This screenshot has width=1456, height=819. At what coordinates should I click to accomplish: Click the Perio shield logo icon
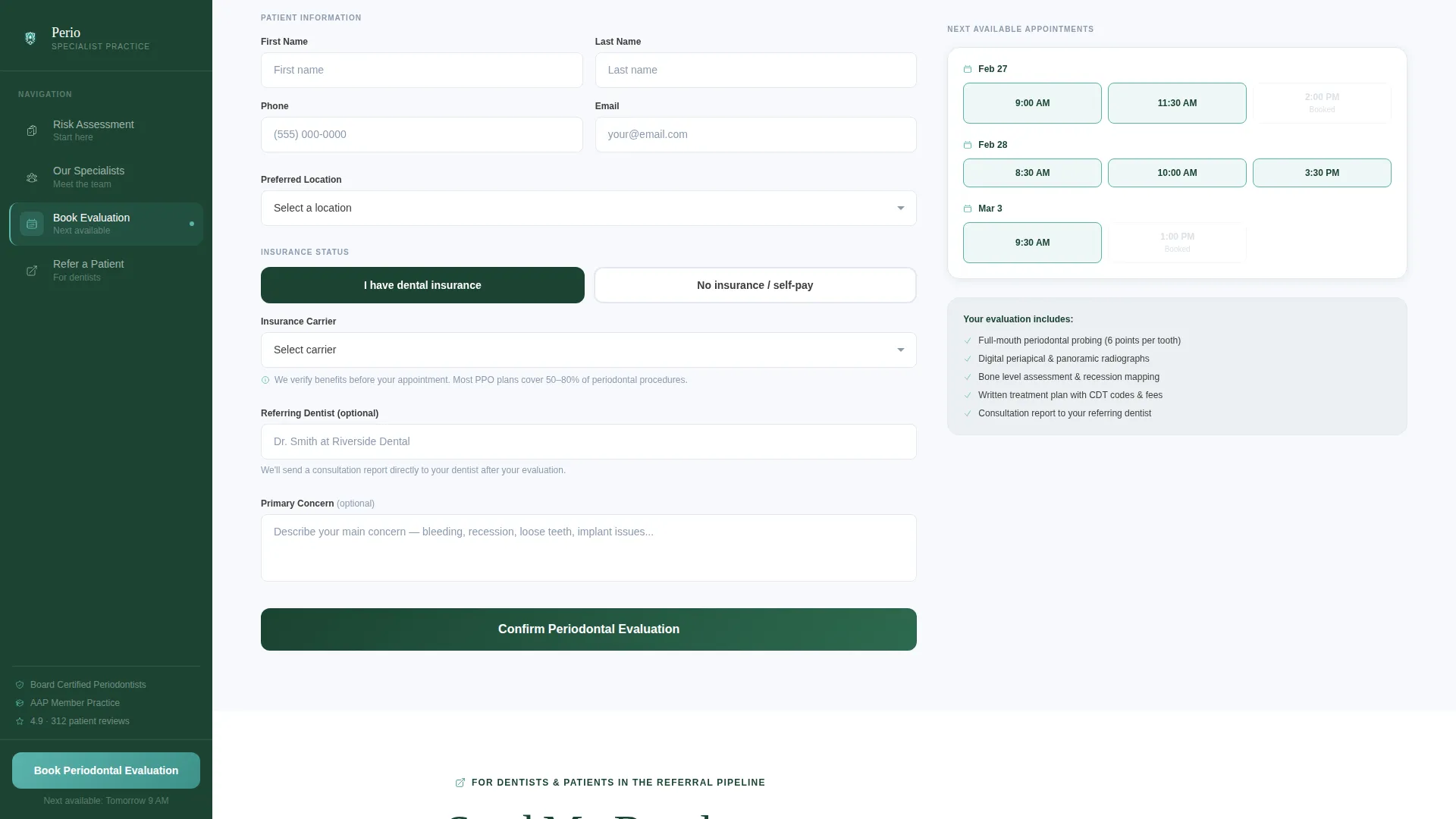pyautogui.click(x=30, y=39)
